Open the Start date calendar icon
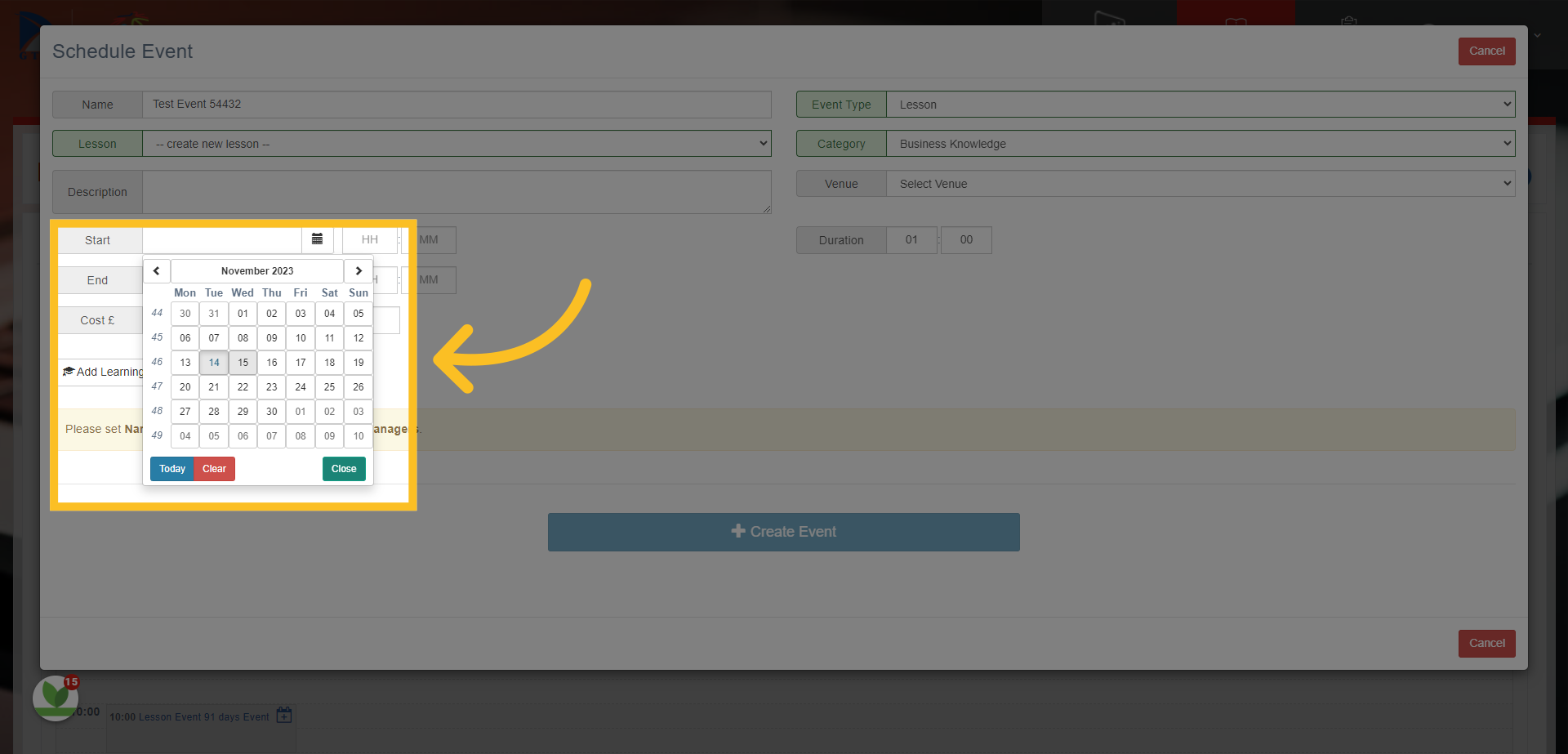The width and height of the screenshot is (1568, 754). click(318, 239)
